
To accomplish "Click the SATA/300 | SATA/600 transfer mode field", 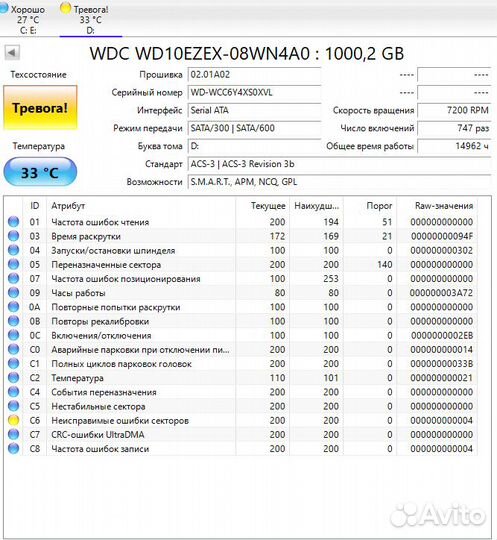I will [254, 128].
